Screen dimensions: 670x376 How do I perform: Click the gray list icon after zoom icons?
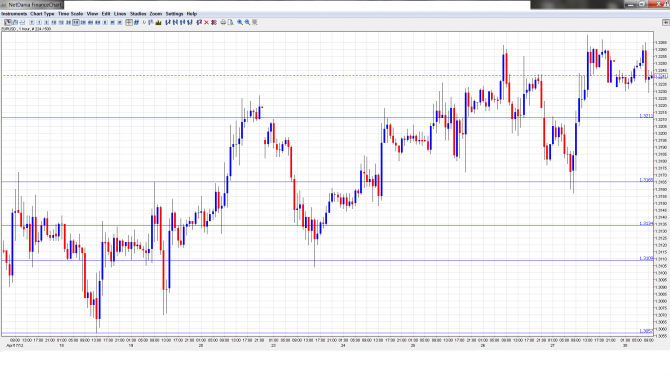point(255,22)
